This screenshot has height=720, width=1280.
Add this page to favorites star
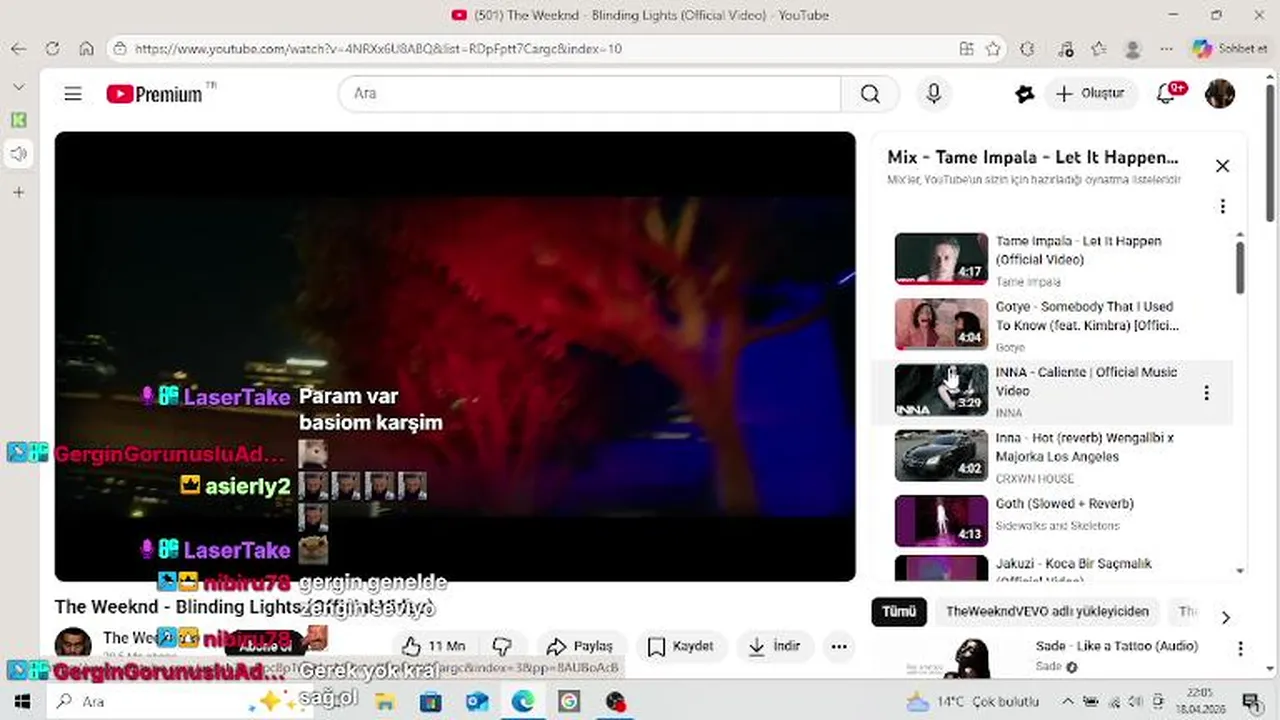pos(993,48)
